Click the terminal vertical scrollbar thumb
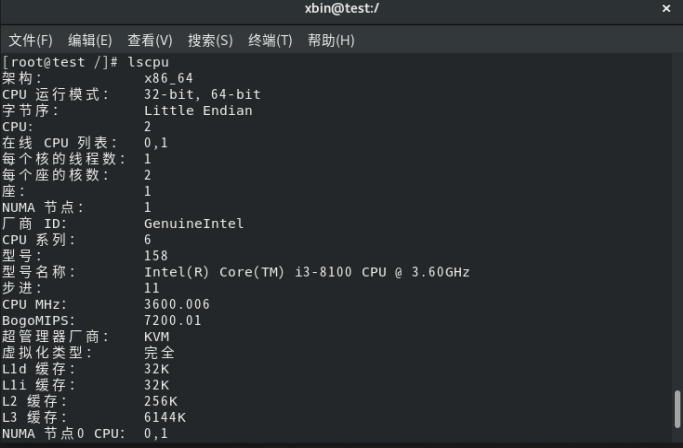The width and height of the screenshot is (683, 448). click(677, 408)
